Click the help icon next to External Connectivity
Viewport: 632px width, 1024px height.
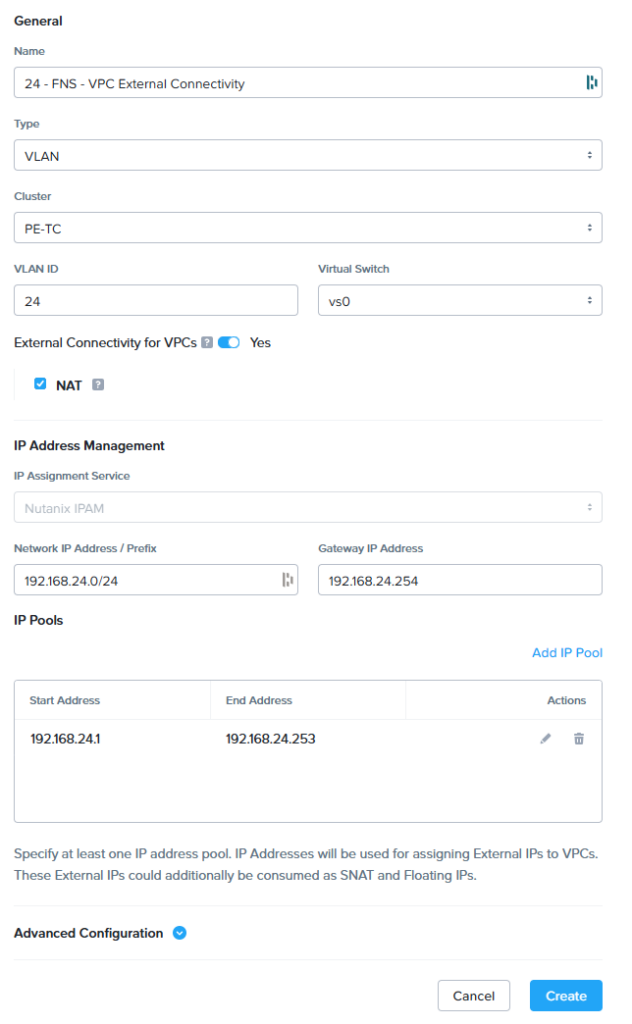coord(207,342)
